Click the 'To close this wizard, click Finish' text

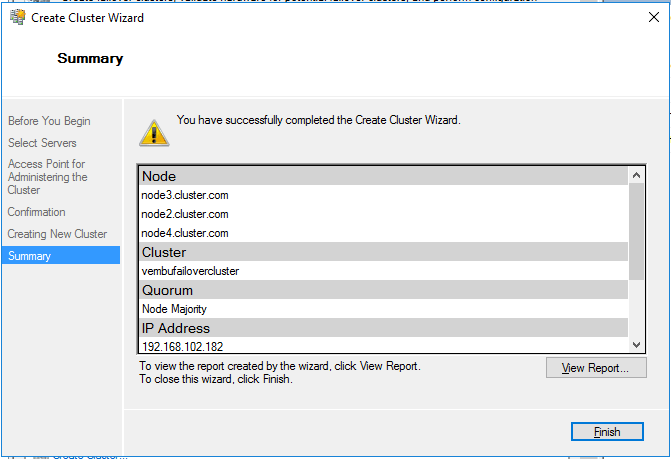(216, 379)
